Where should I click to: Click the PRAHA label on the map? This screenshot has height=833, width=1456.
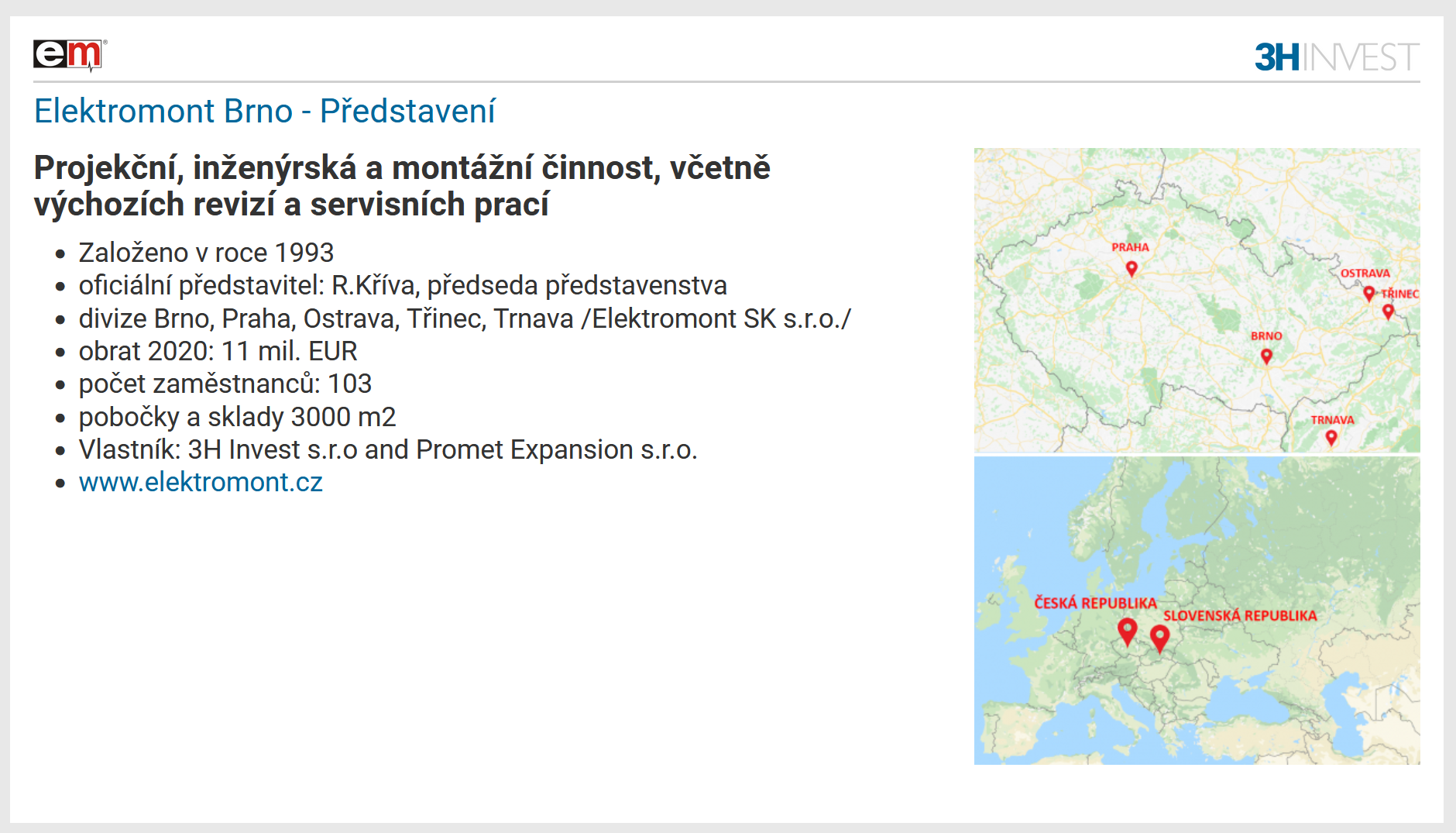(1131, 247)
